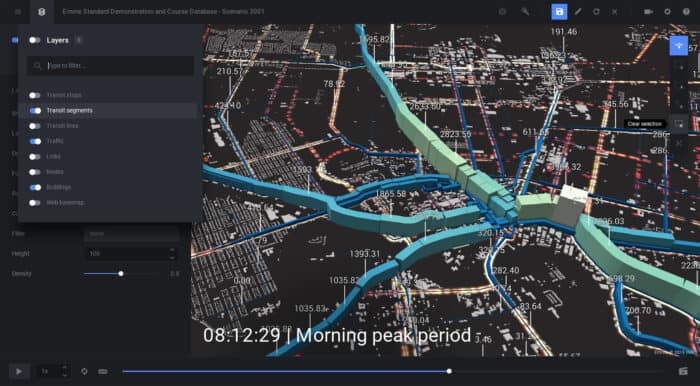Click the panel icon right of the timeline

[683, 371]
